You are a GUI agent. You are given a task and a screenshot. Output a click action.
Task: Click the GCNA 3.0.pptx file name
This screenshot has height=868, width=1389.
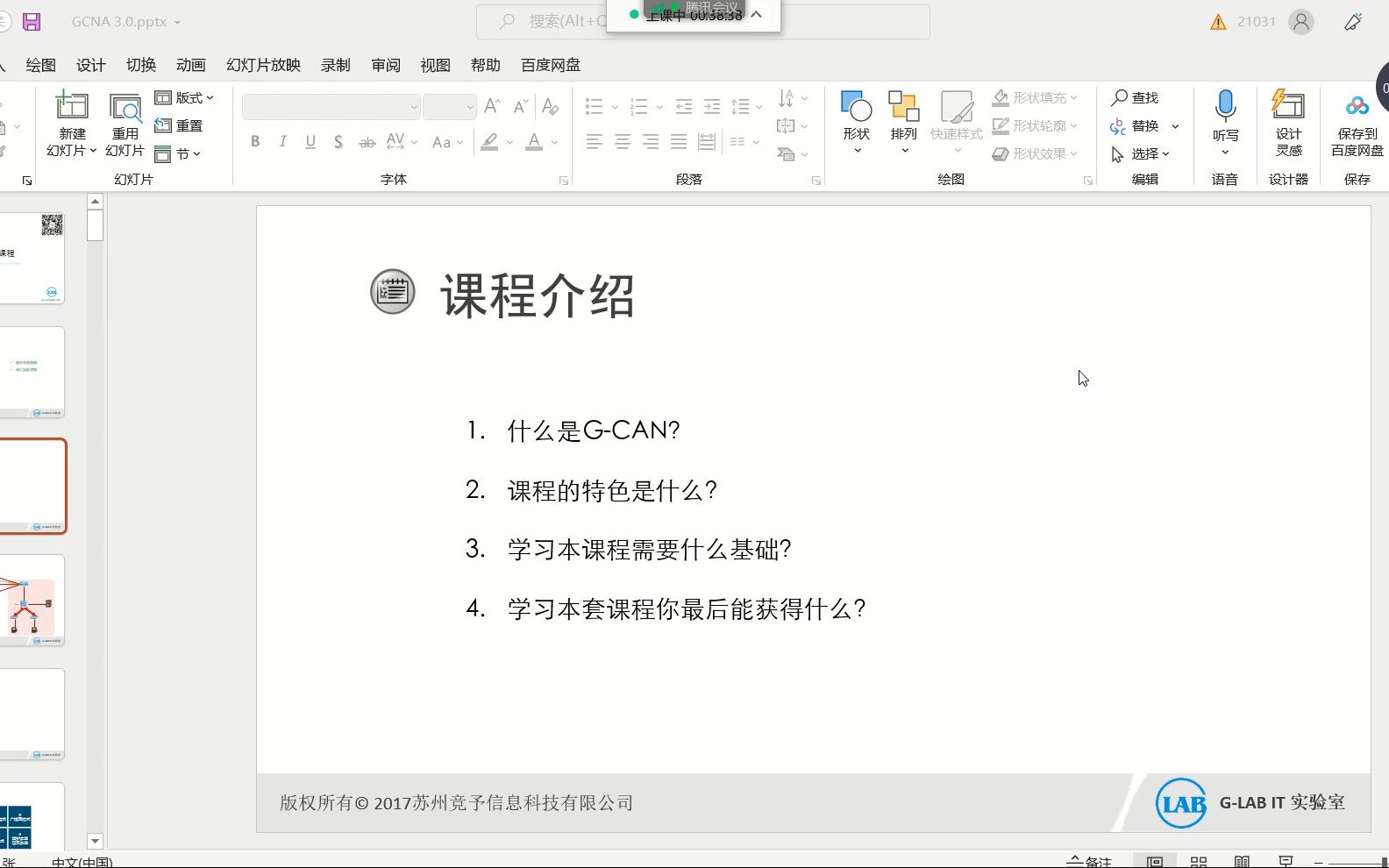(119, 22)
